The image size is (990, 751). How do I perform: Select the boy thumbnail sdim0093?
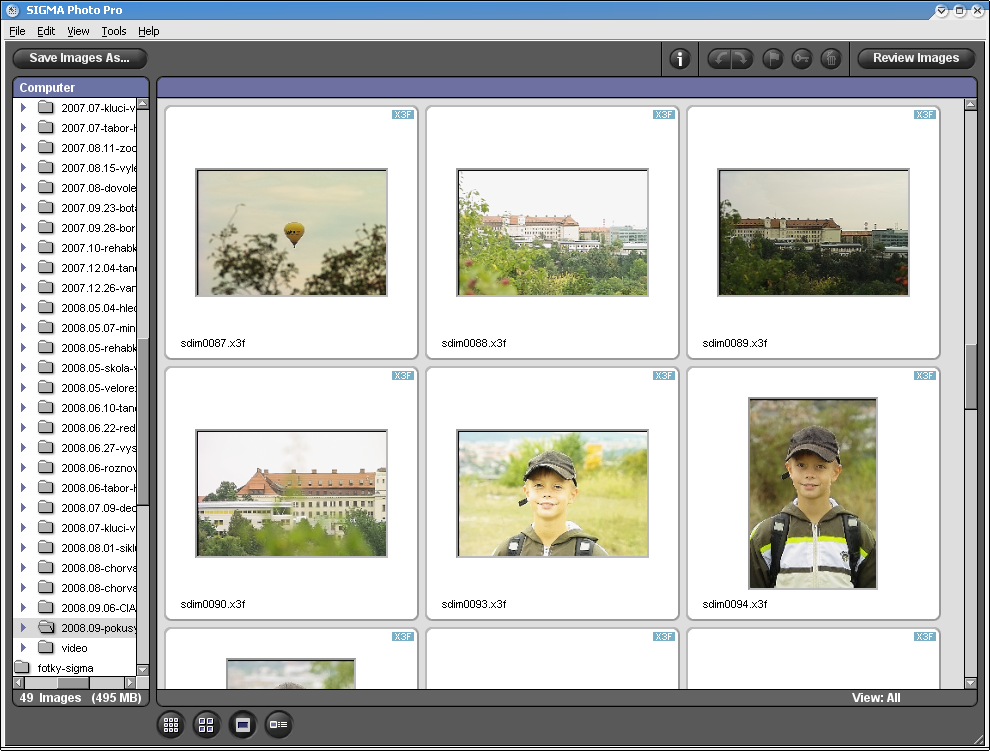(552, 493)
